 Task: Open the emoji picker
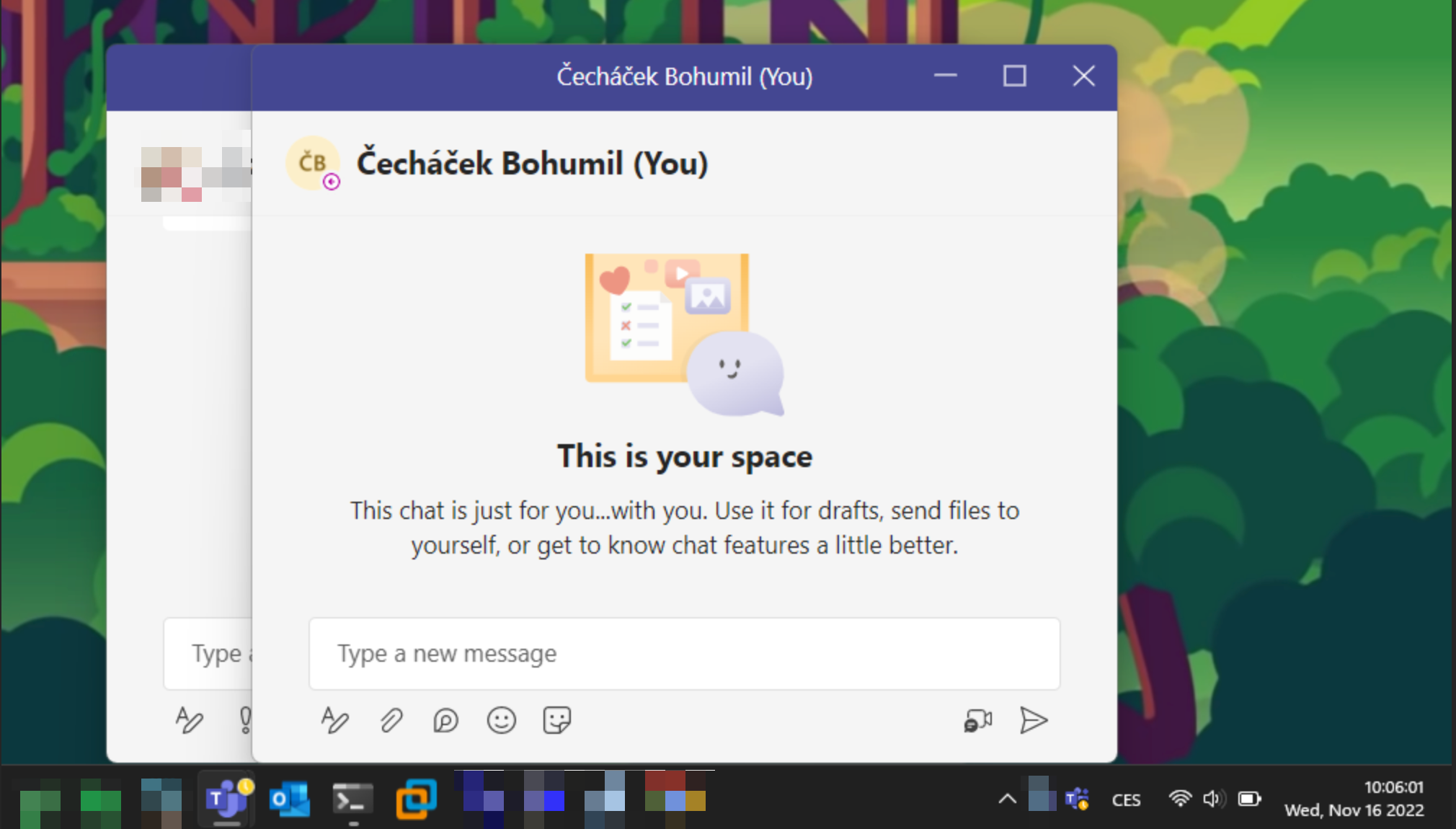501,720
